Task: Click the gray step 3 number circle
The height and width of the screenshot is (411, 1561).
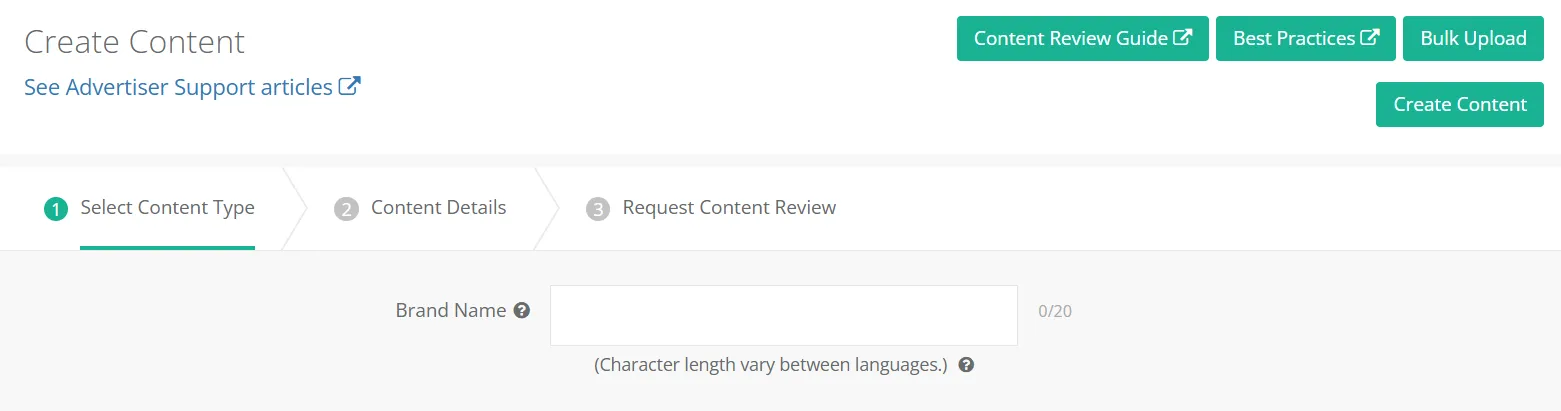Action: click(598, 209)
